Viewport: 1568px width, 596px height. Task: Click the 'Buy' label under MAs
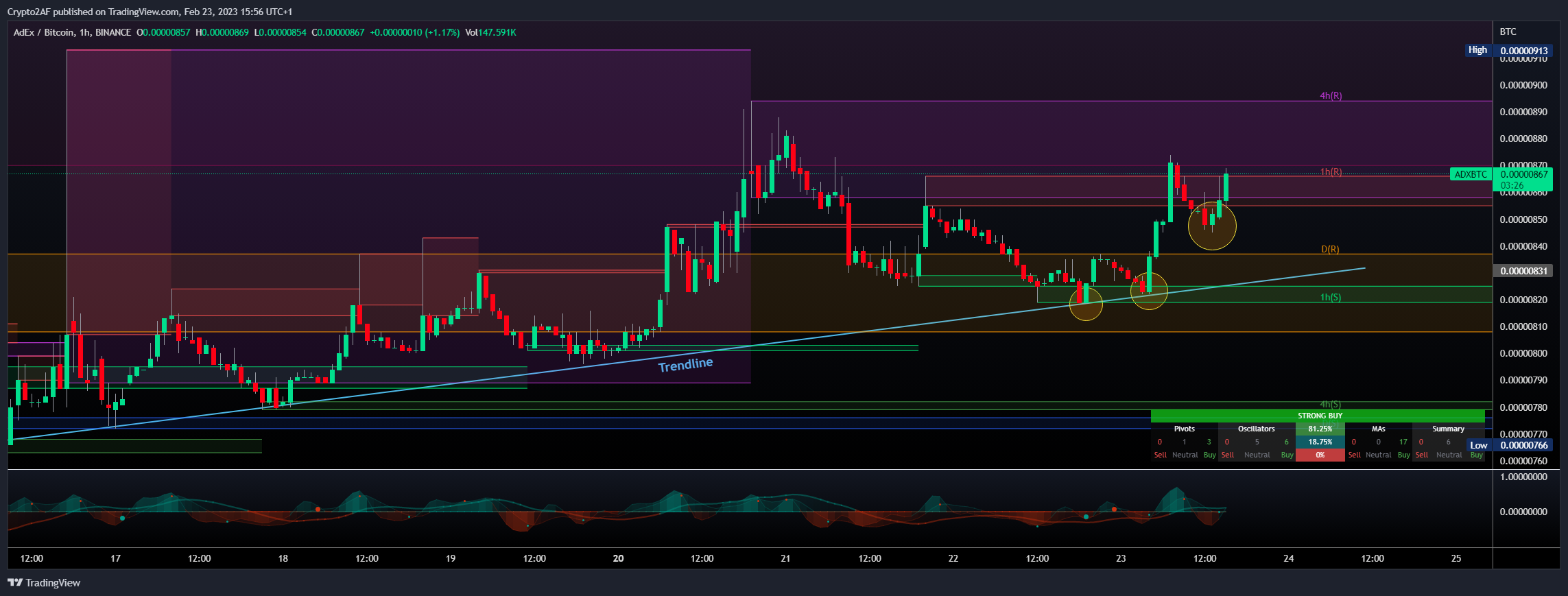[x=1404, y=455]
